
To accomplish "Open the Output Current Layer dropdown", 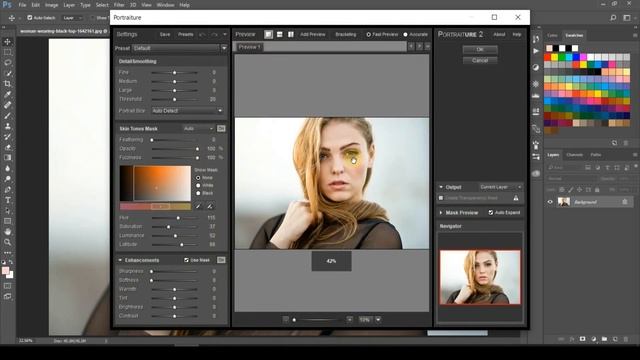I will point(500,187).
